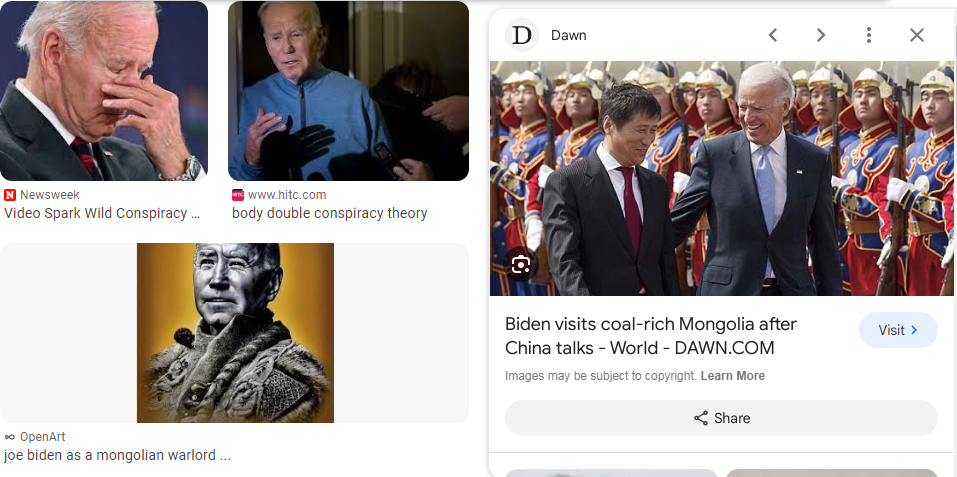Click the hitc.com favicon icon
Screen dimensions: 957x477
pyautogui.click(x=237, y=195)
